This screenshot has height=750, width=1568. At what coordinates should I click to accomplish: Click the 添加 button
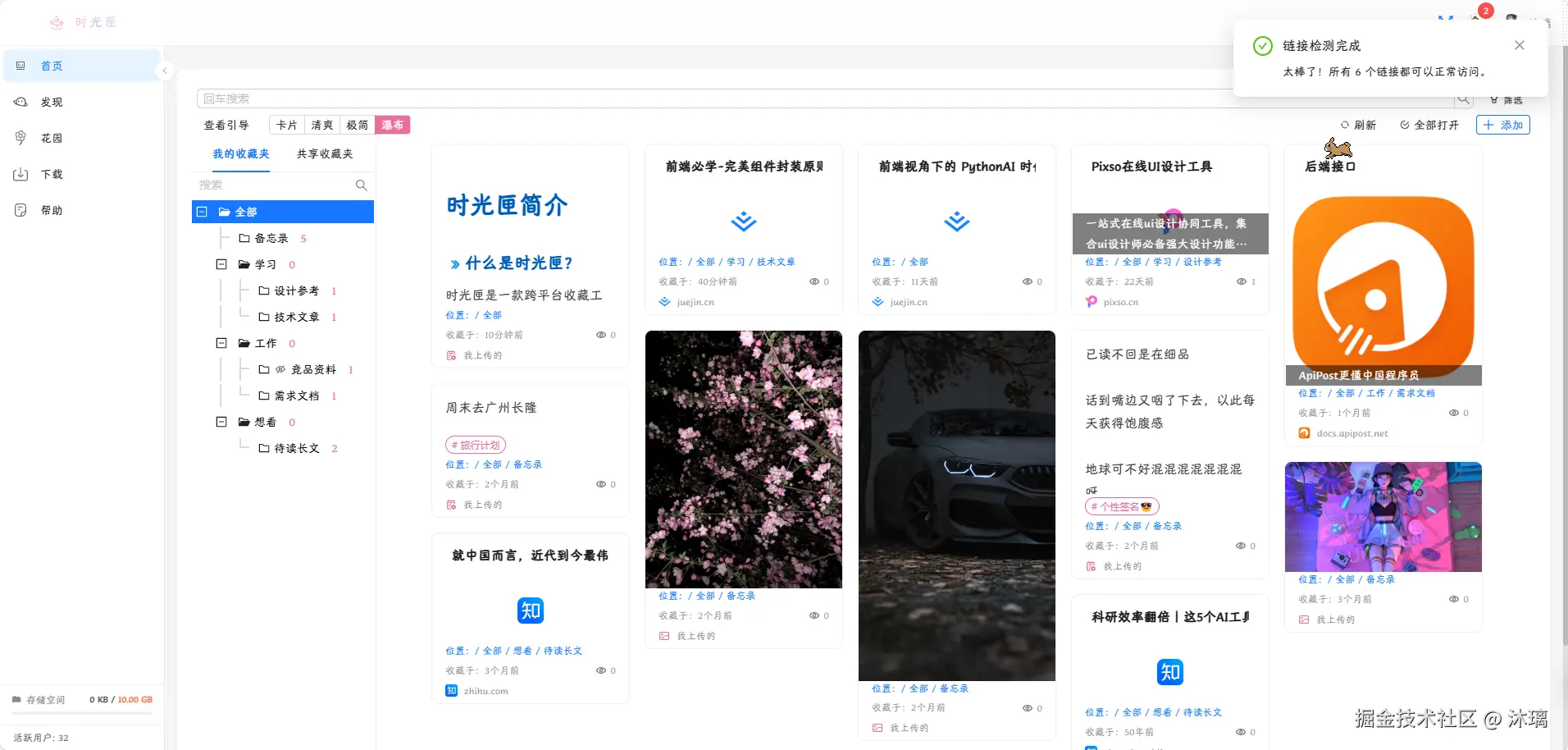[x=1503, y=125]
